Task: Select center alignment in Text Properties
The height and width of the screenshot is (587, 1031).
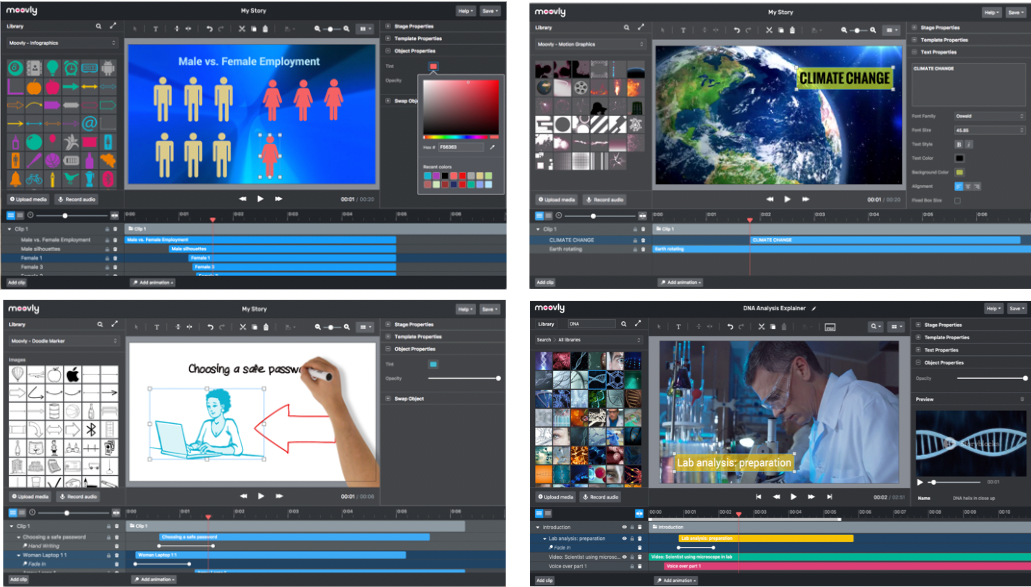Action: 968,186
